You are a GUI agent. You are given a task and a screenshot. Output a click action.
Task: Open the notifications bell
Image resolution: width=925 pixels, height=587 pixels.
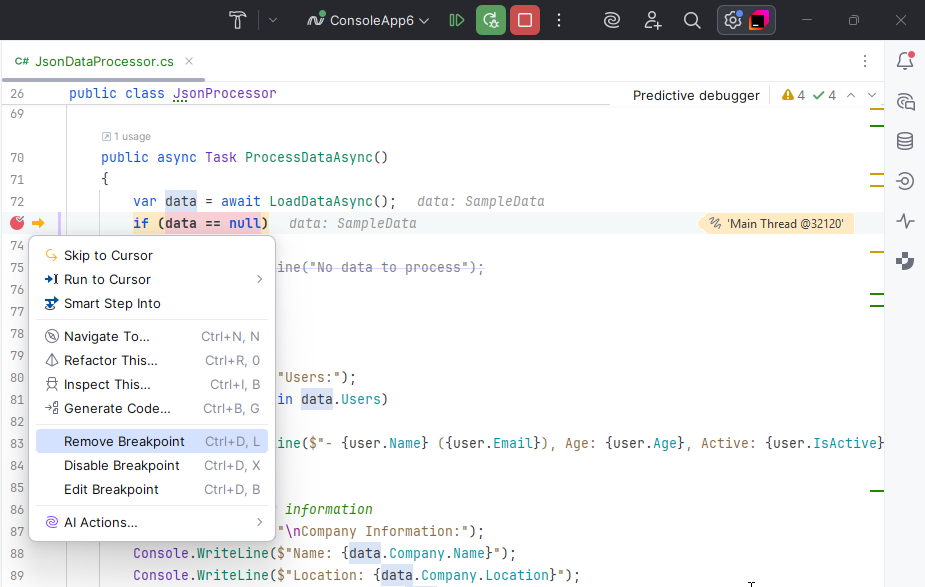pyautogui.click(x=904, y=61)
